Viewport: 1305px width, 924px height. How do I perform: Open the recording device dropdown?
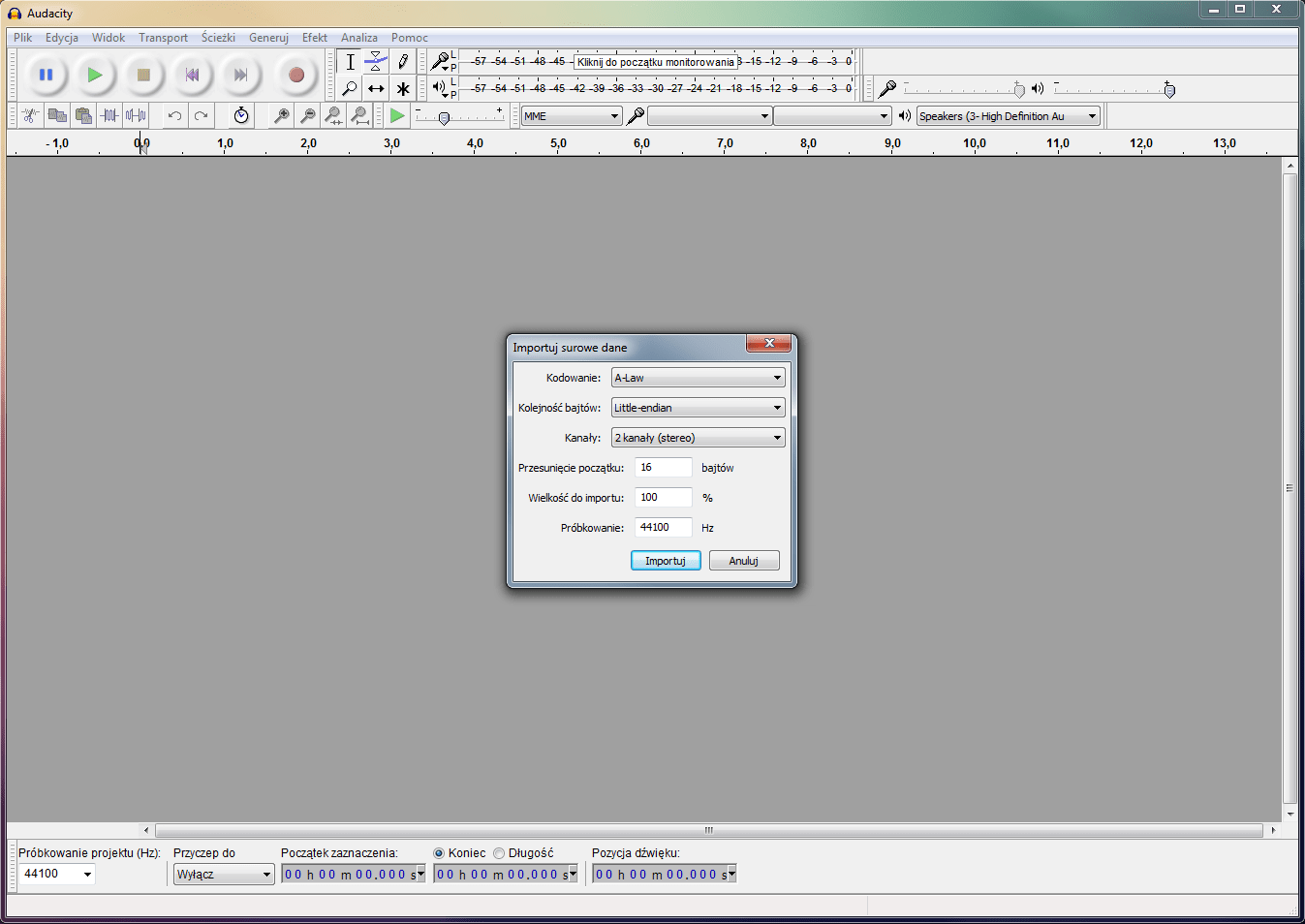[709, 116]
